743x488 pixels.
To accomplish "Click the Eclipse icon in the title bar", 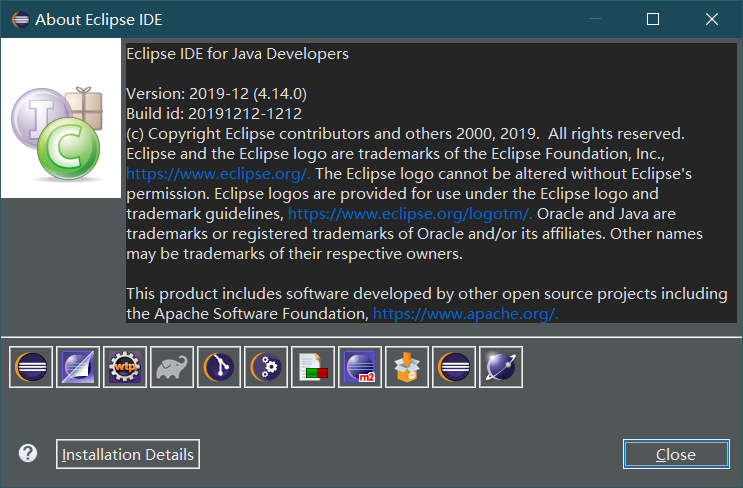I will [x=20, y=19].
